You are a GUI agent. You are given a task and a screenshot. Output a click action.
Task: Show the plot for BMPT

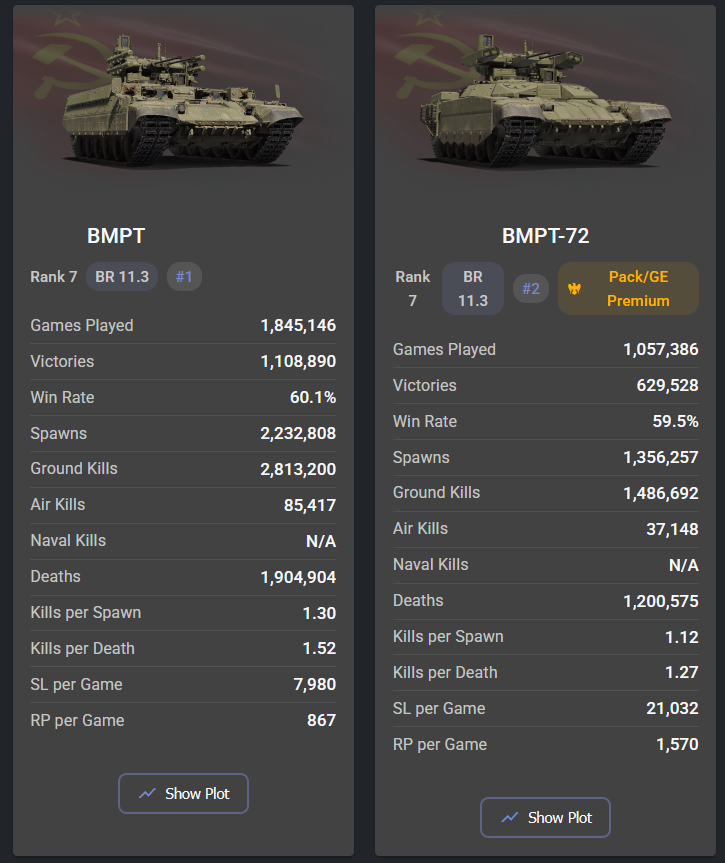click(183, 793)
